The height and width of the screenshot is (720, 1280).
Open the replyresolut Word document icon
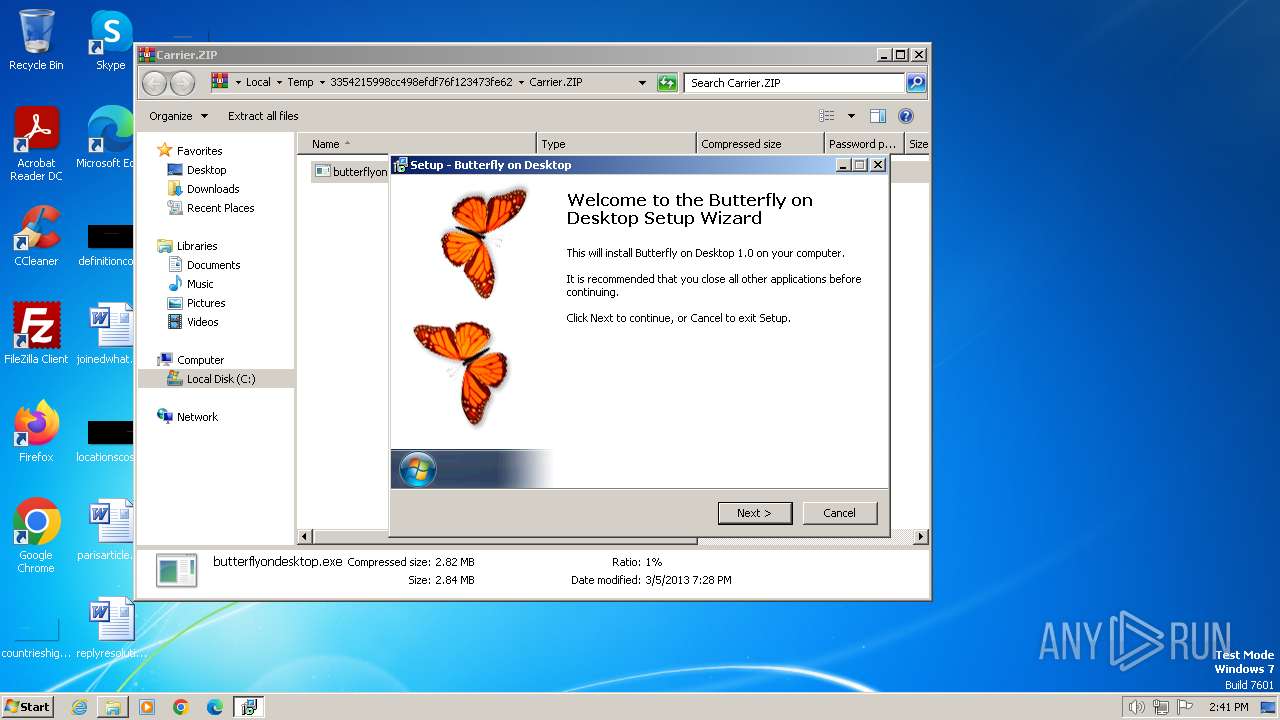point(110,628)
